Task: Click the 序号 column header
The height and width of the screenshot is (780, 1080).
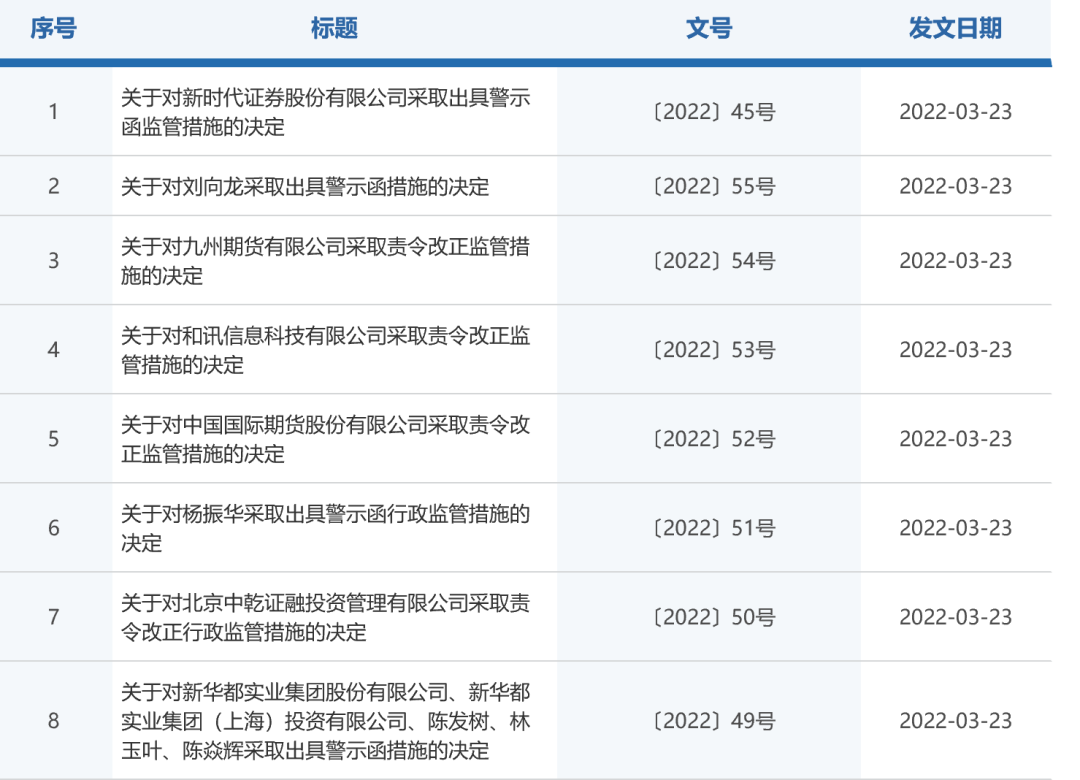Action: [53, 28]
